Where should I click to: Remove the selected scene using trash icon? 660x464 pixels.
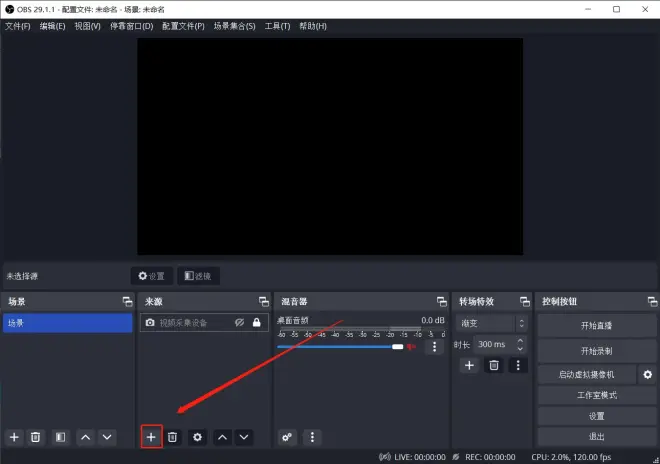(36, 437)
